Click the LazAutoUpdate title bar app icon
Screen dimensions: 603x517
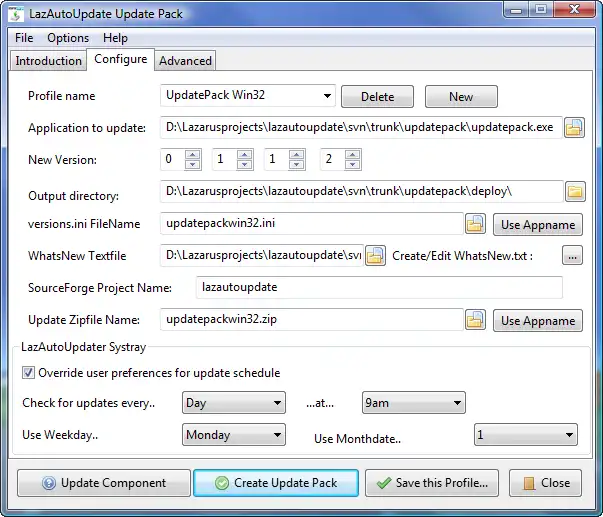pos(16,14)
